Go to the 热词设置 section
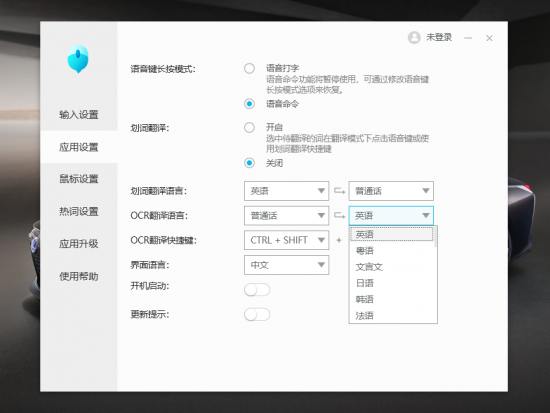This screenshot has height=413, width=550. pyautogui.click(x=79, y=212)
